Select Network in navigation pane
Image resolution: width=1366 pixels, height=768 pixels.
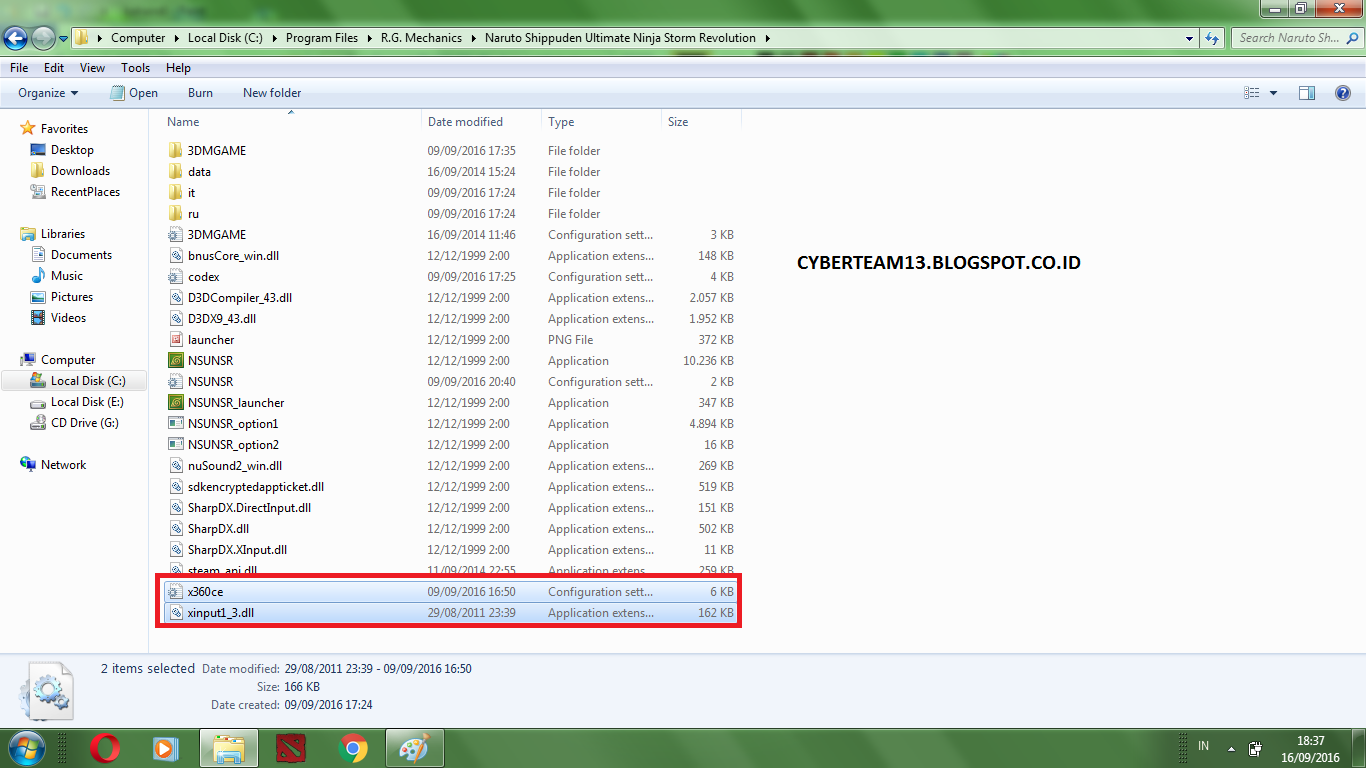click(63, 465)
